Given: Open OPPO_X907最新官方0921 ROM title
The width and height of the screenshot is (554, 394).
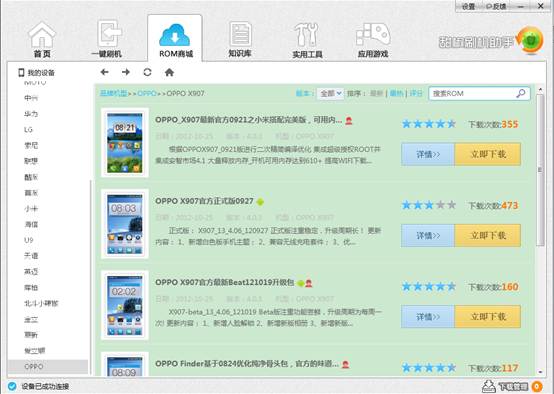Looking at the screenshot, I should point(248,120).
